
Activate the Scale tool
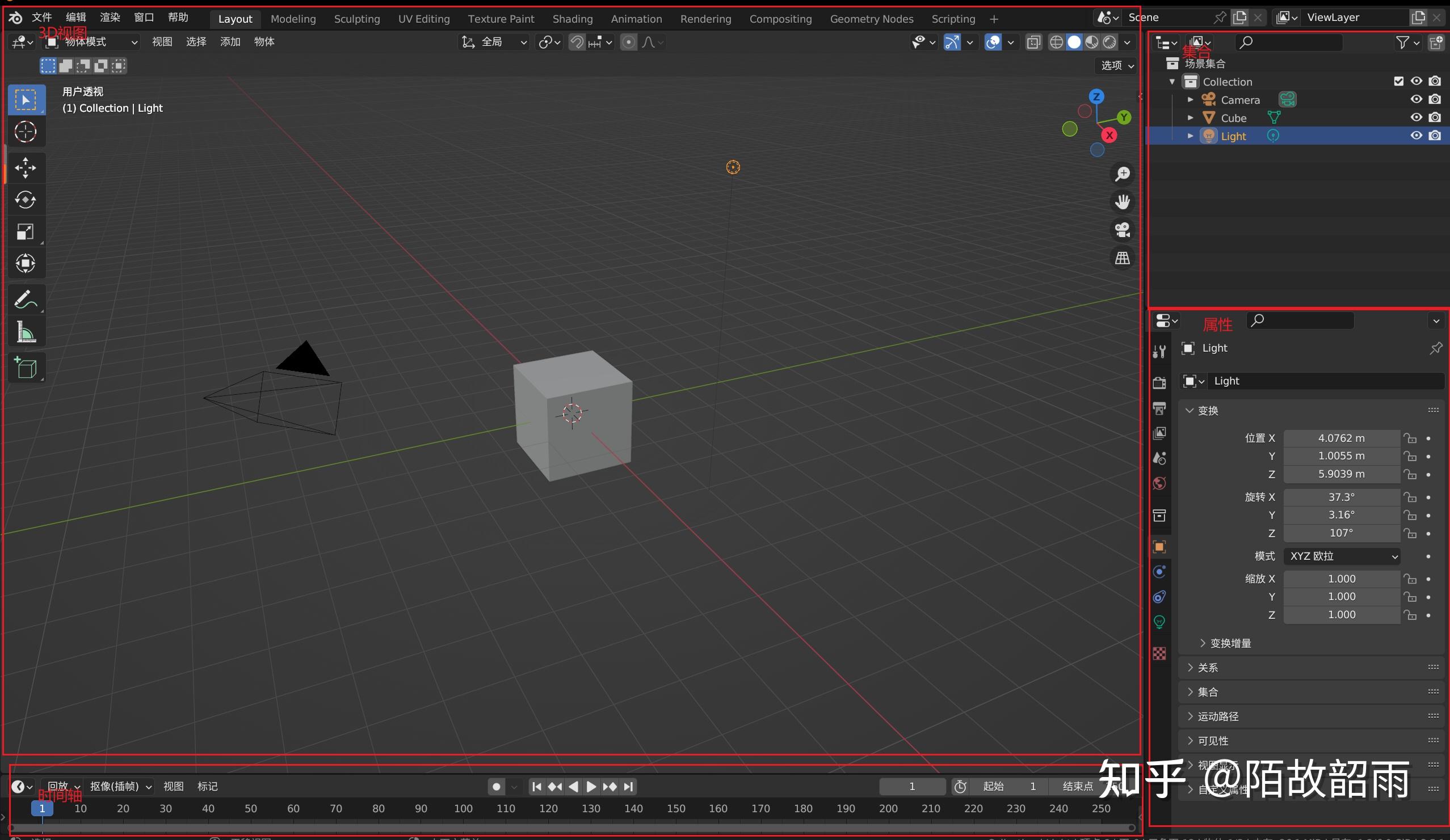(x=26, y=232)
